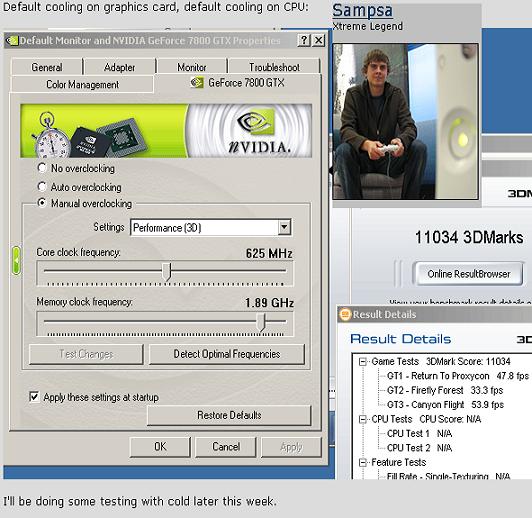The image size is (532, 518).
Task: Select the No overclocking radio button
Action: (x=42, y=168)
